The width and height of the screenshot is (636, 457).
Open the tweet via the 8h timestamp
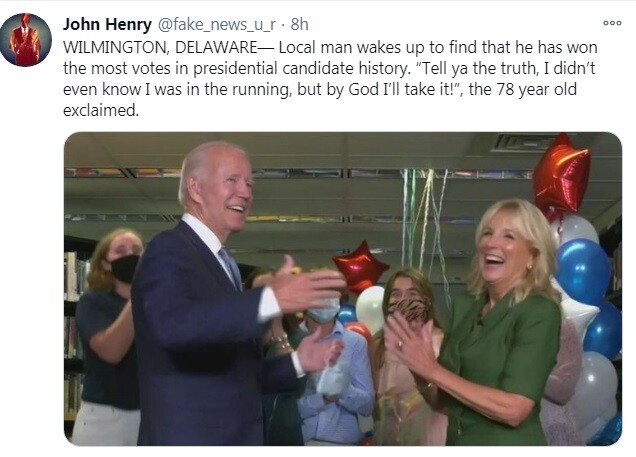[297, 23]
